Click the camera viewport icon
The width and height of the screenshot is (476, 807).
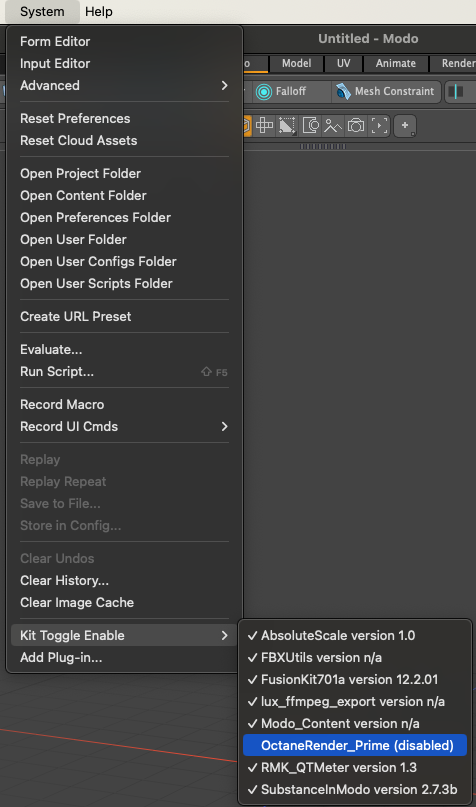point(356,126)
